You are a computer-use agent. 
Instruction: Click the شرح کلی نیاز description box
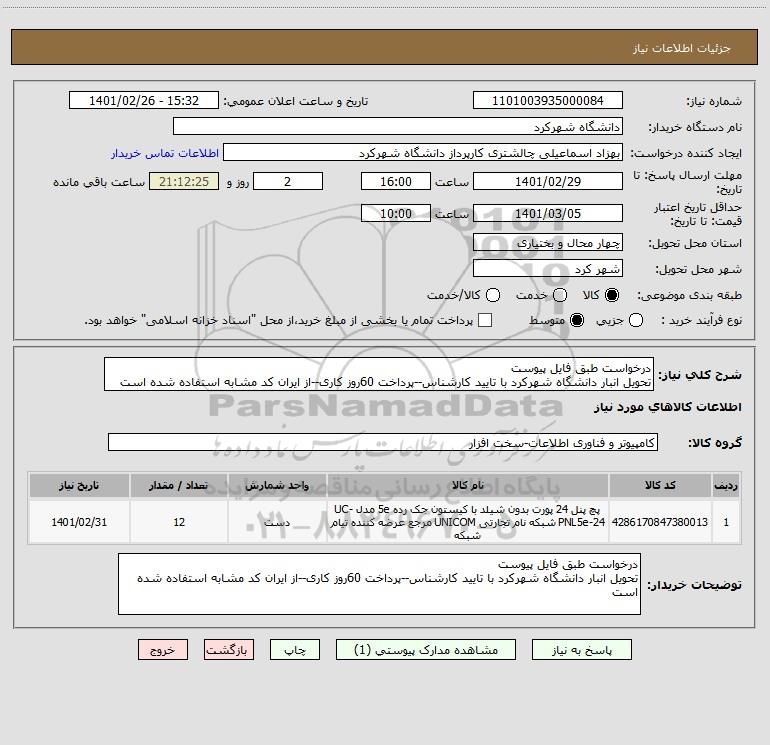coord(379,374)
